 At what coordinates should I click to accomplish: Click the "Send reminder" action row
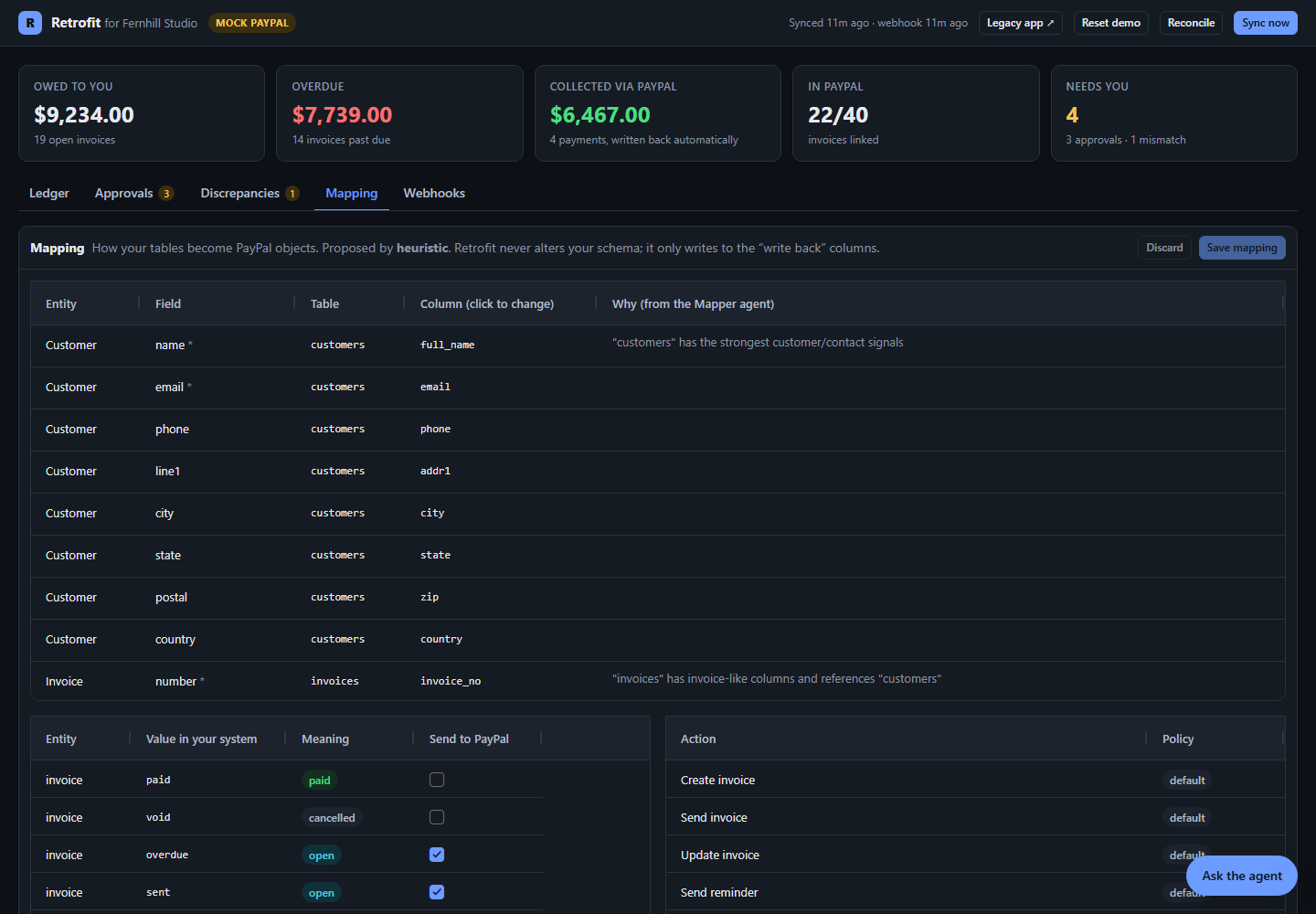point(975,892)
